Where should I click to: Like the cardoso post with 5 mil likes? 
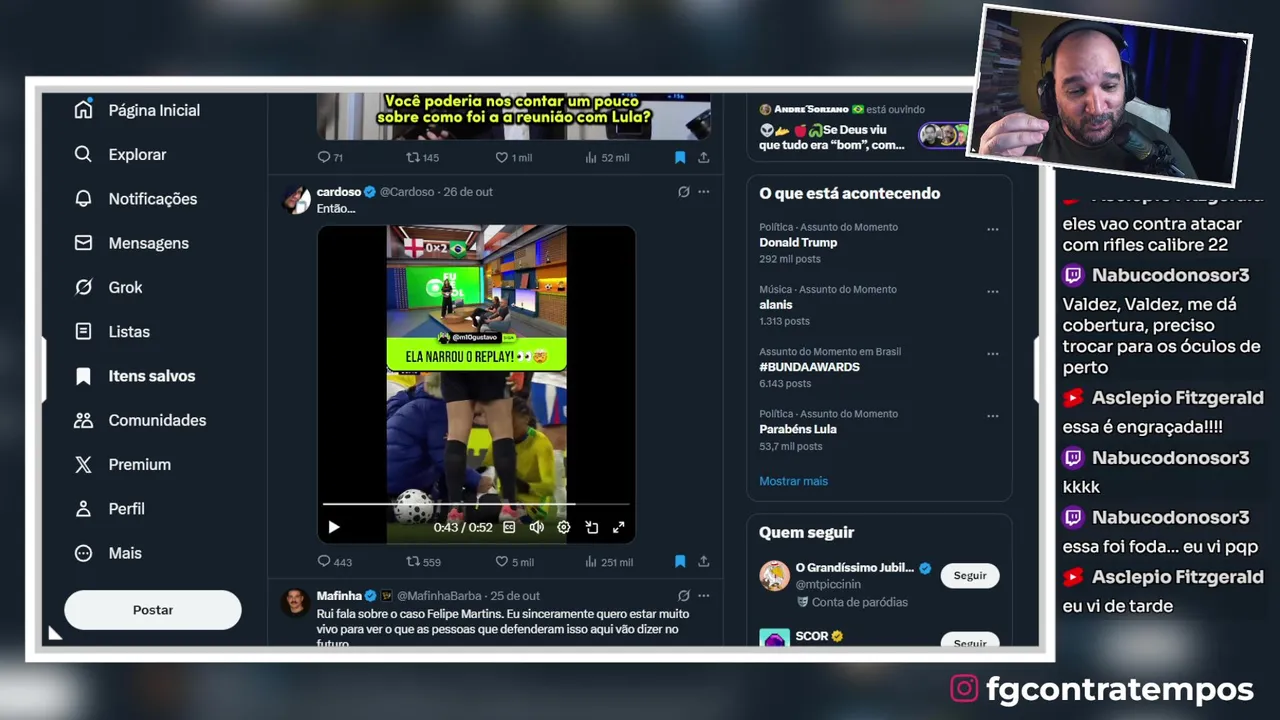tap(514, 562)
